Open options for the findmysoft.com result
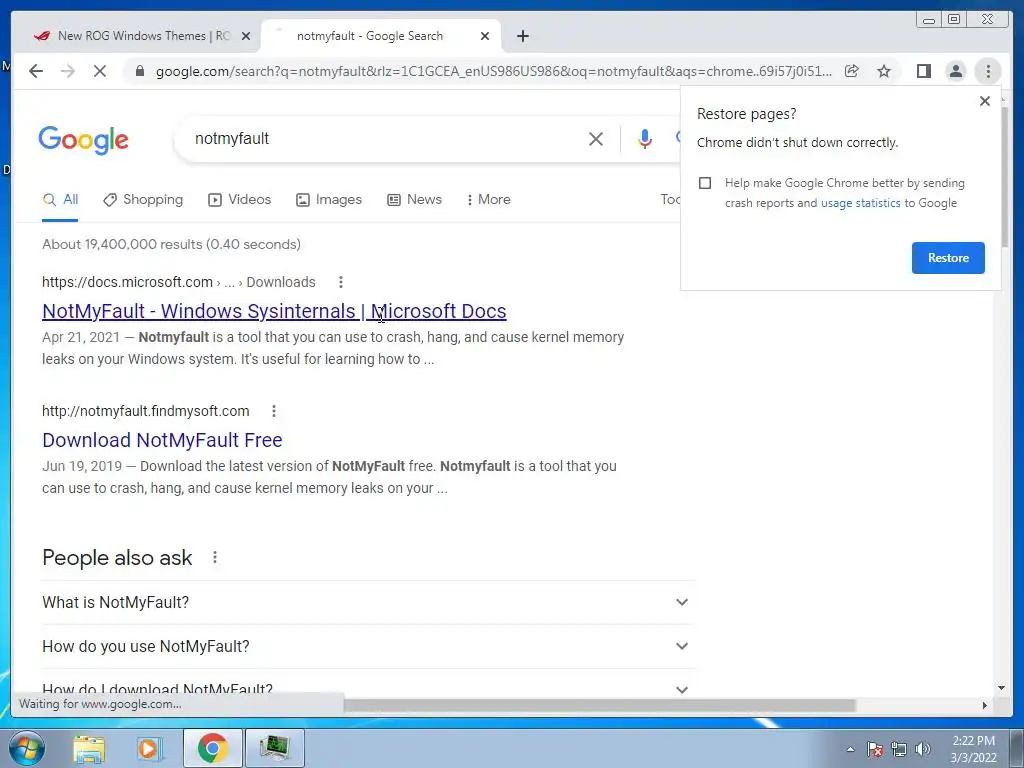This screenshot has width=1024, height=768. (x=274, y=411)
